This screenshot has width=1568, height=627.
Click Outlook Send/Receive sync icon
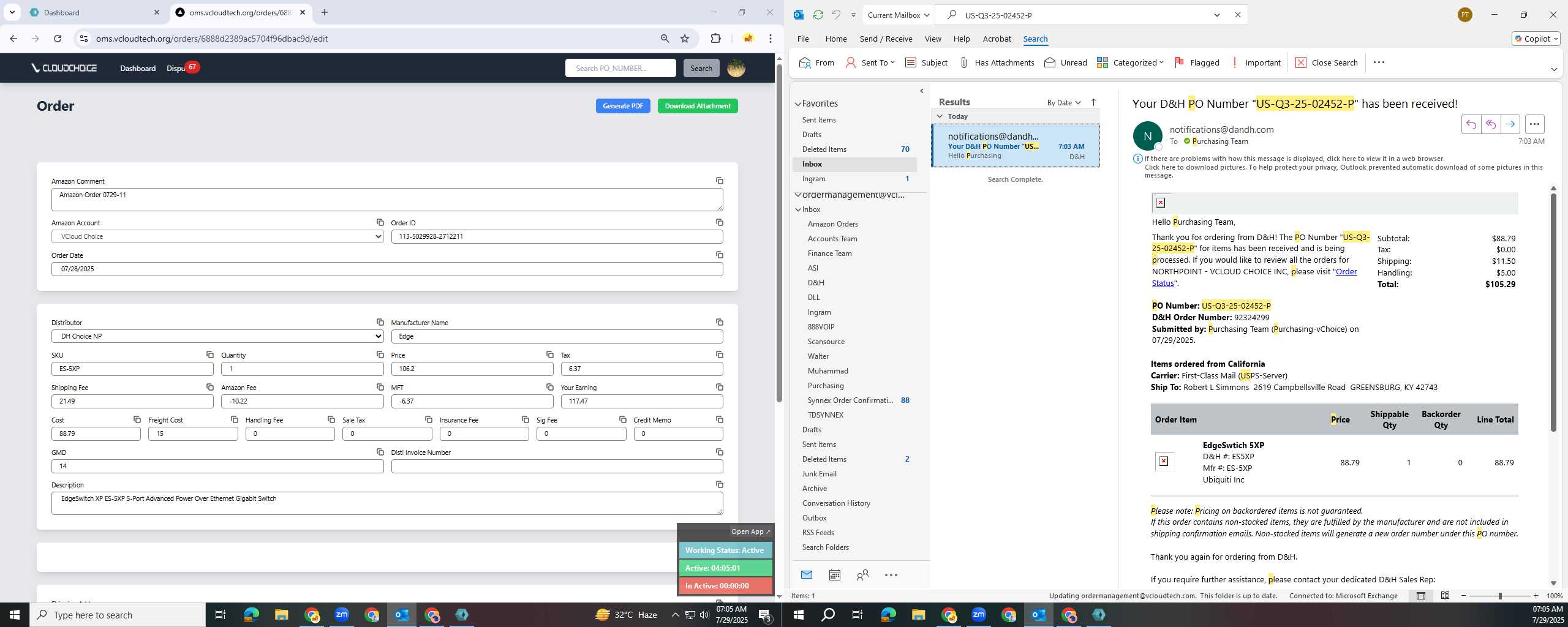click(818, 15)
